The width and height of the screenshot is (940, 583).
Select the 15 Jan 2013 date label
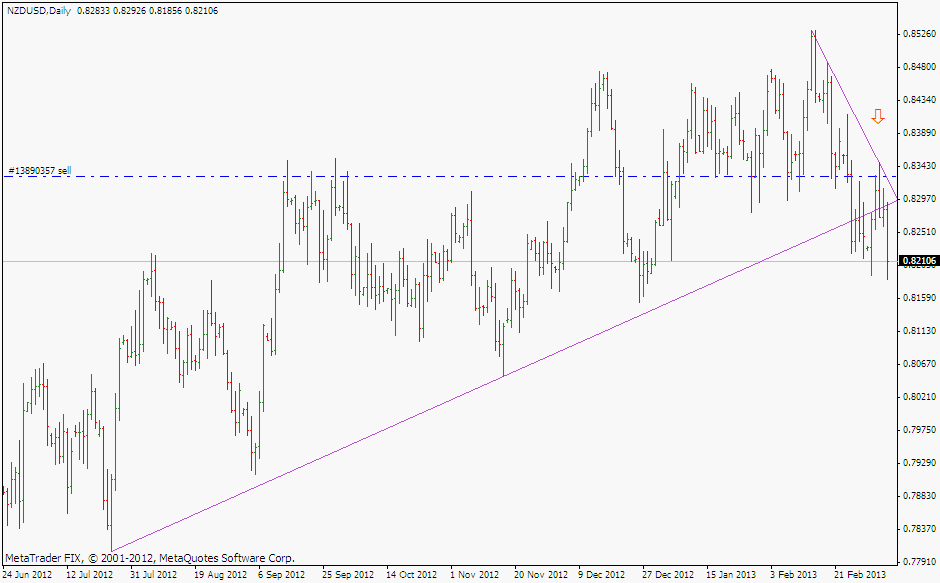(x=731, y=575)
